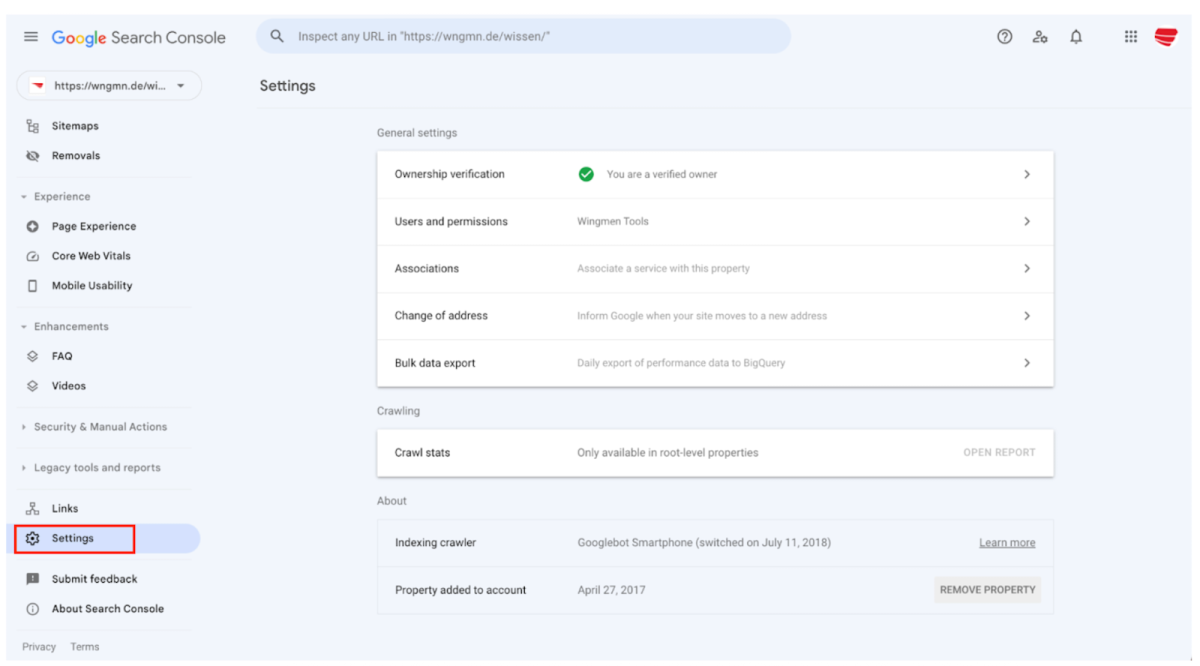Image resolution: width=1200 pixels, height=666 pixels.
Task: Open the Google apps grid icon
Action: pyautogui.click(x=1130, y=36)
